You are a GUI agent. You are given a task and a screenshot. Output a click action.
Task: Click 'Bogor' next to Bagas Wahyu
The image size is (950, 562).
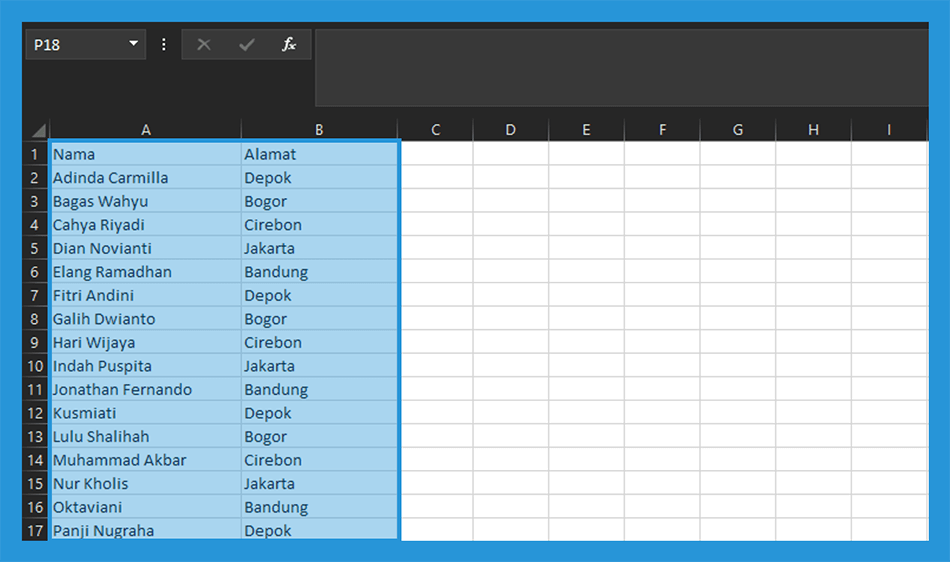319,201
